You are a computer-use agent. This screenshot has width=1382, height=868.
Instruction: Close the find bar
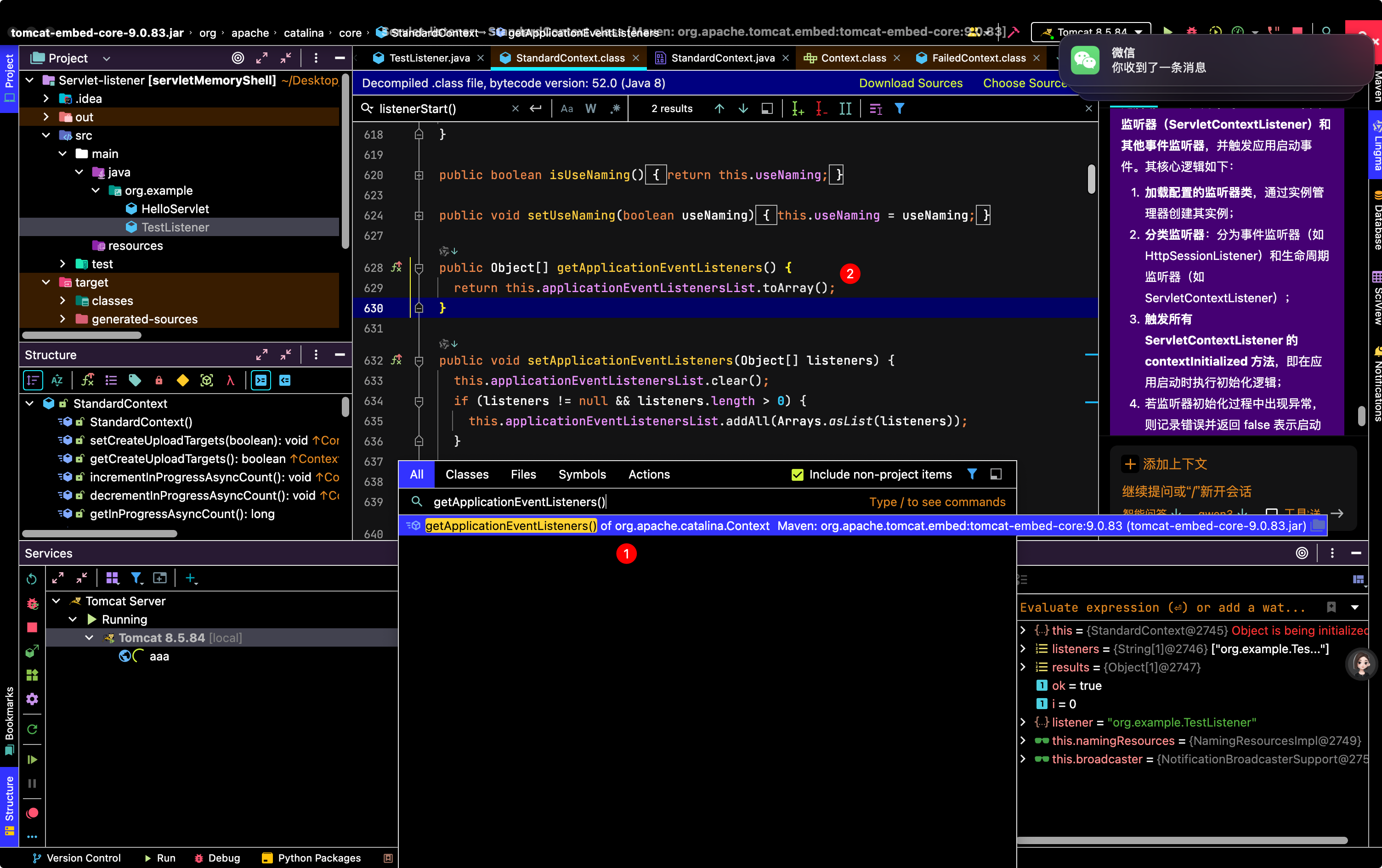pos(1089,108)
